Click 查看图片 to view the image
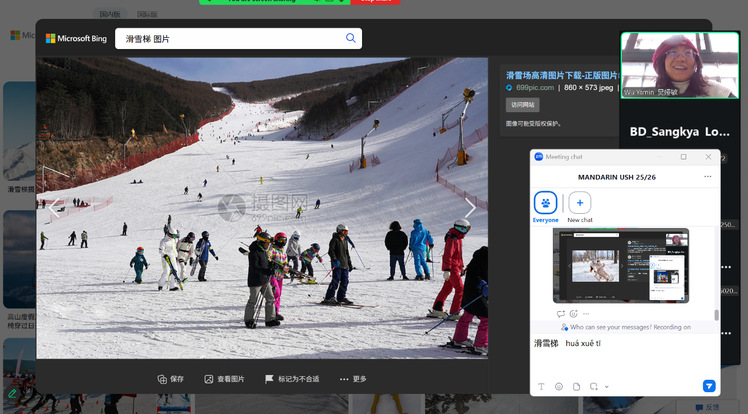The width and height of the screenshot is (748, 414). click(224, 379)
